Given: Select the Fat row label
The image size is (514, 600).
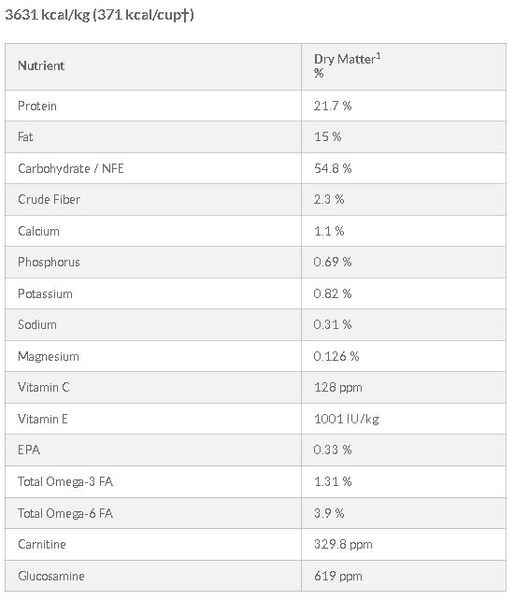Looking at the screenshot, I should coord(25,137).
